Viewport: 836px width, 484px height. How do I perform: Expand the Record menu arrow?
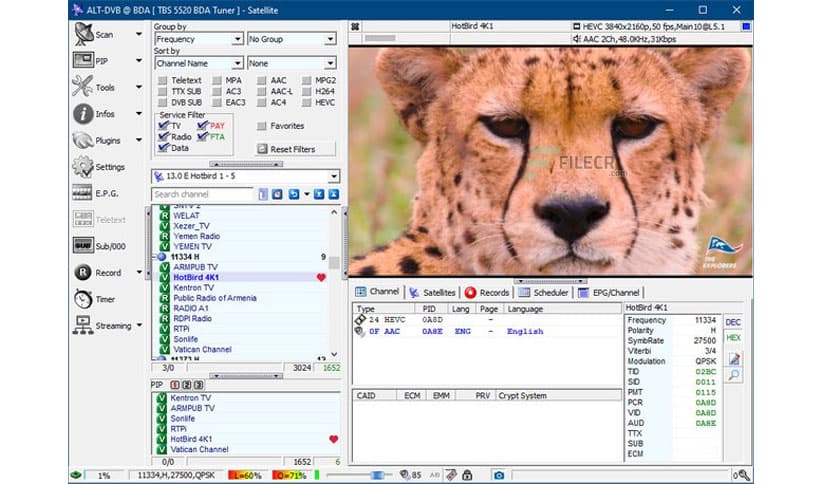[x=139, y=272]
